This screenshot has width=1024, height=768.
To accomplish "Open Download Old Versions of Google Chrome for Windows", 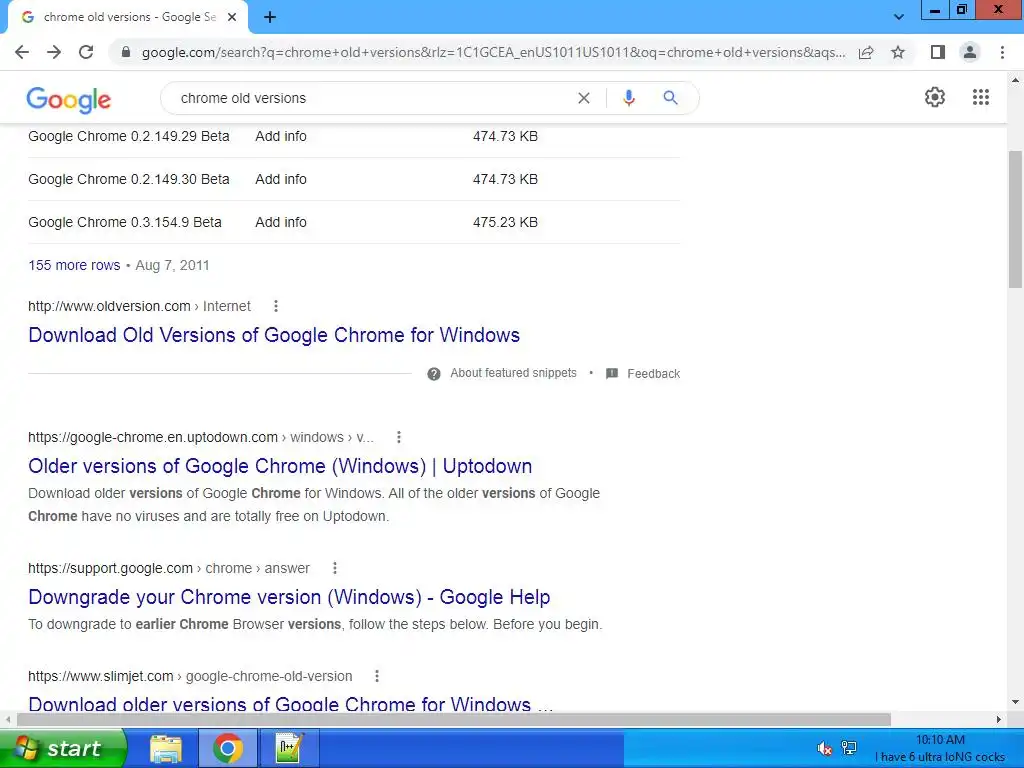I will coord(274,335).
